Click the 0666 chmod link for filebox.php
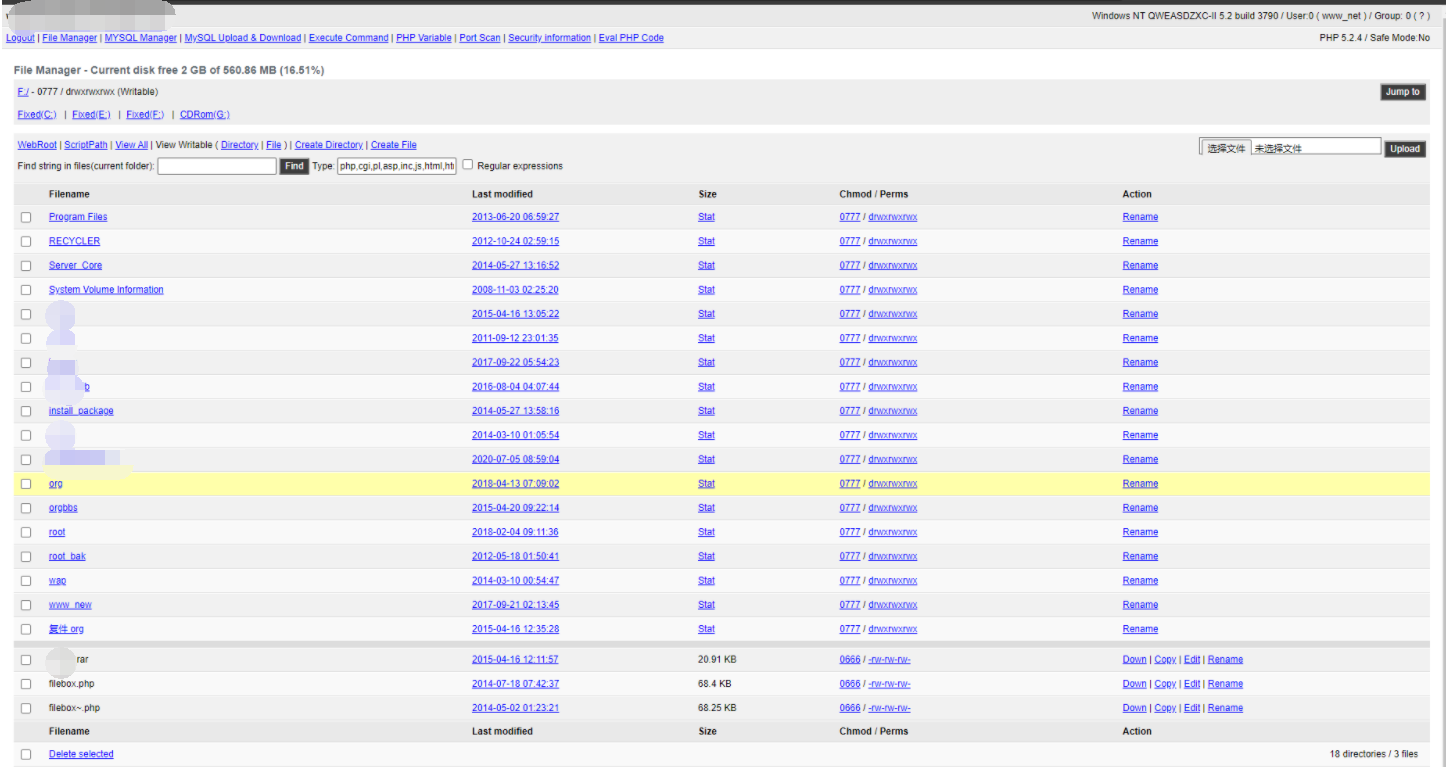 point(850,684)
